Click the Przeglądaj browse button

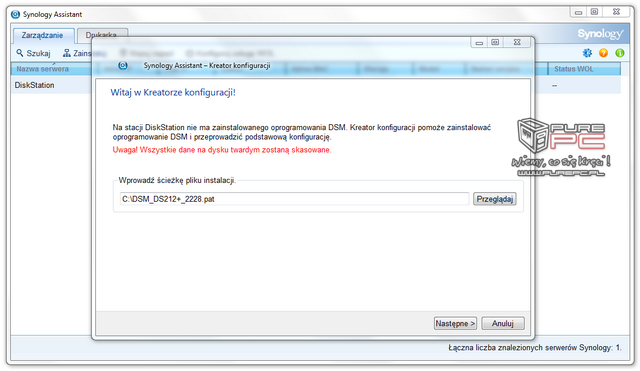pyautogui.click(x=495, y=199)
